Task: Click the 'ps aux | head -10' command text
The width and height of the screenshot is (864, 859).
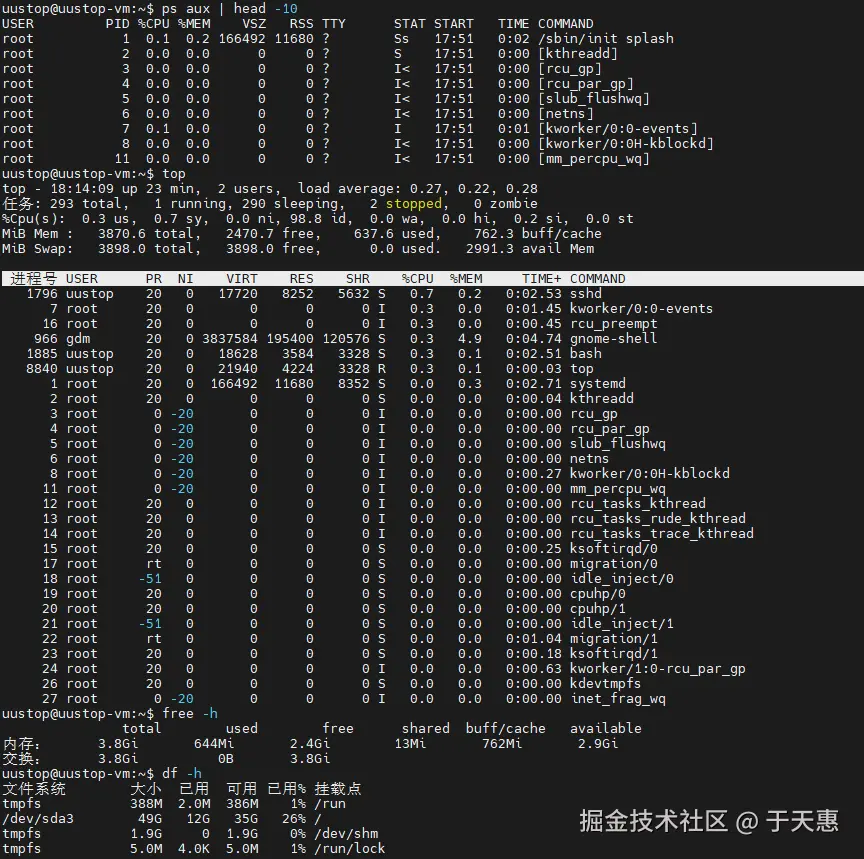Action: (229, 9)
